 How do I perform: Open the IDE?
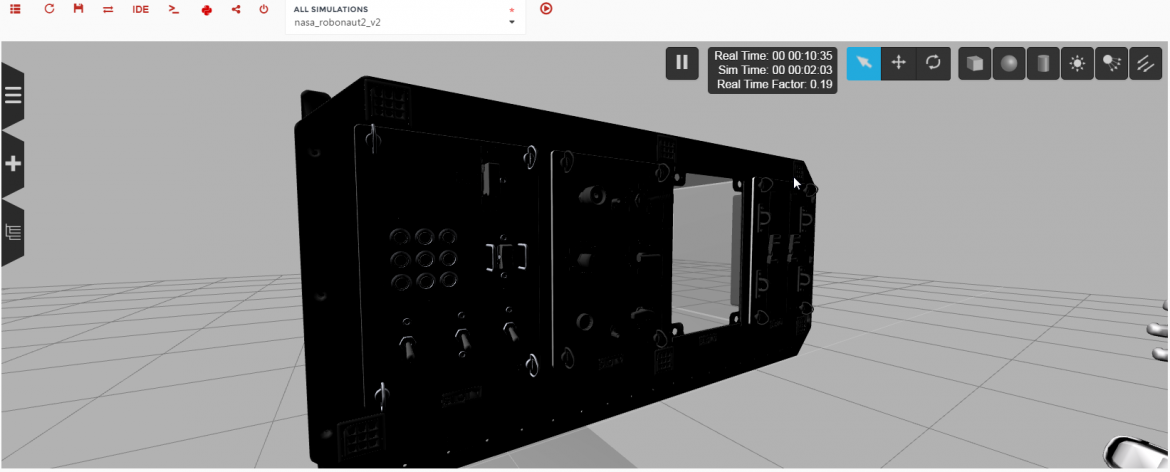pyautogui.click(x=140, y=10)
